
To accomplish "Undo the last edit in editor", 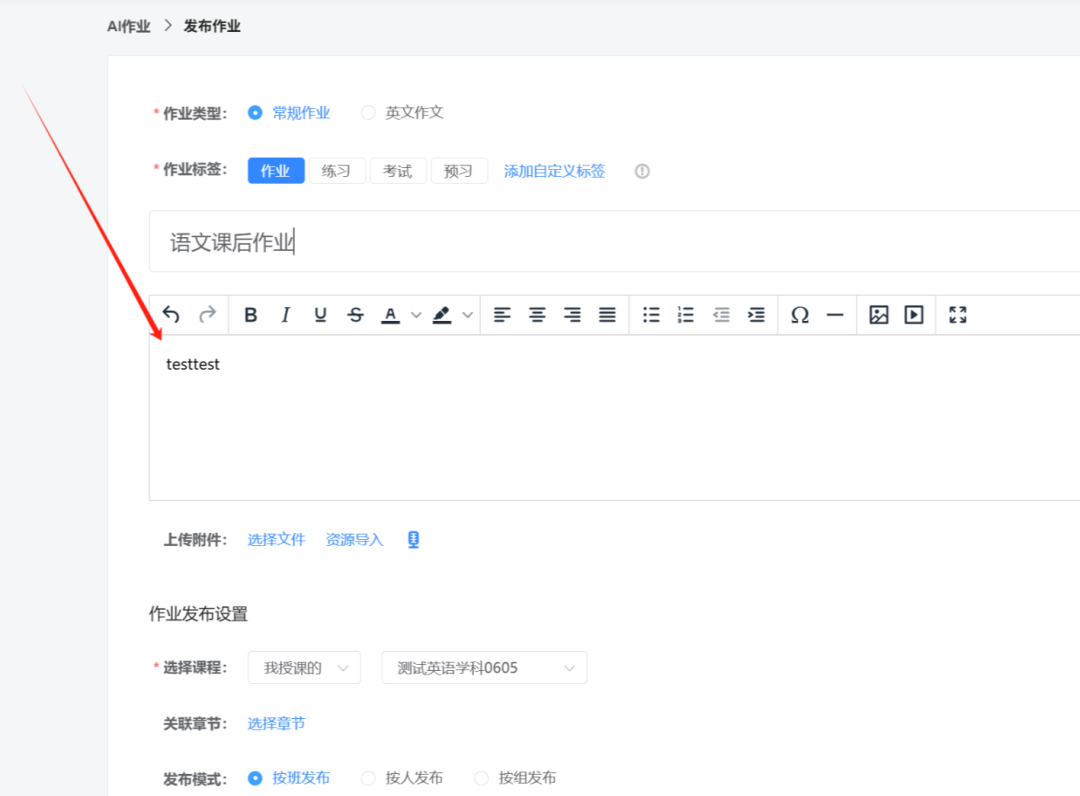I will pyautogui.click(x=171, y=315).
